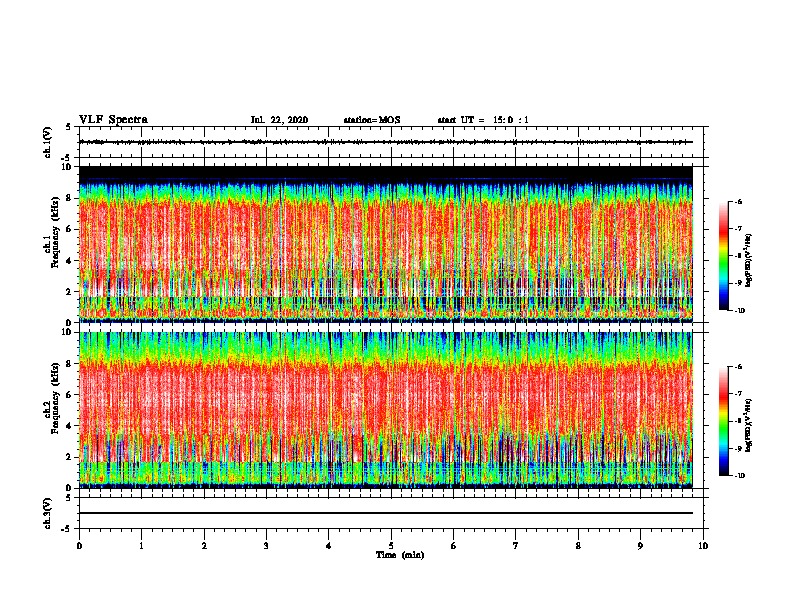The height and width of the screenshot is (612, 792).
Task: Click time axis tick label '9'
Action: [x=640, y=546]
